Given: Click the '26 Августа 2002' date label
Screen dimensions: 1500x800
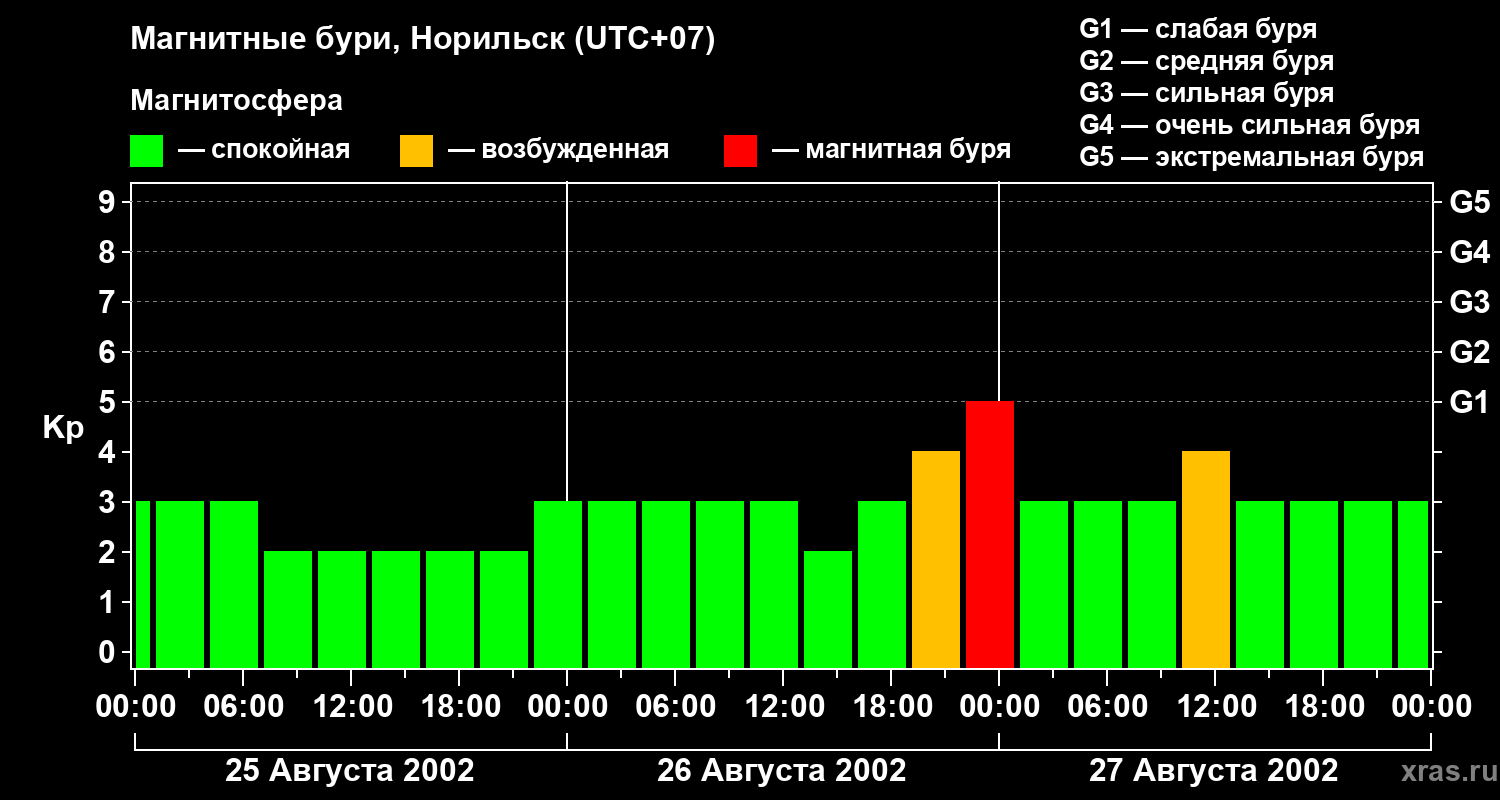Looking at the screenshot, I should coord(782,771).
